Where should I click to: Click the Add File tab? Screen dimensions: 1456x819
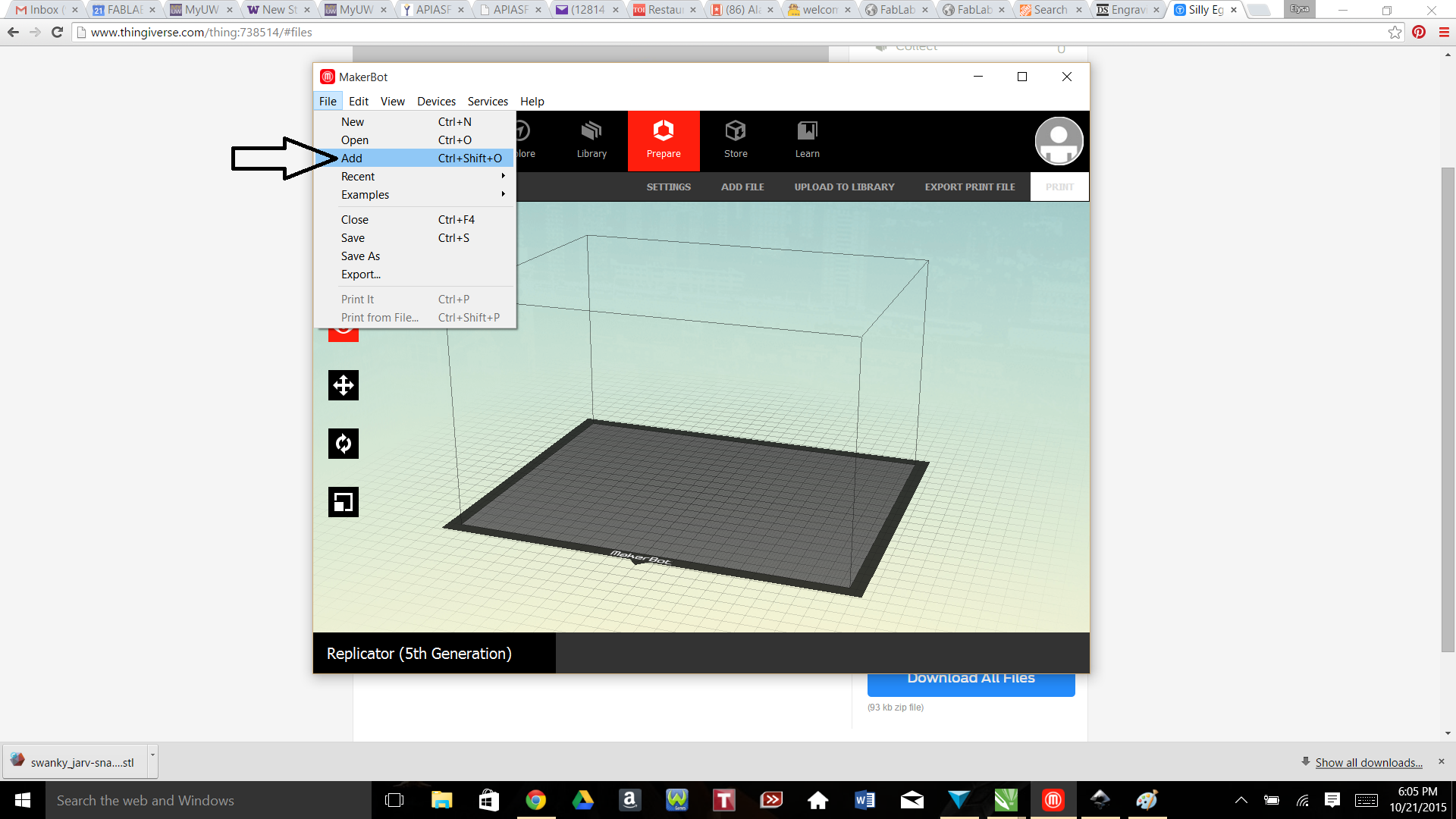[x=741, y=187]
